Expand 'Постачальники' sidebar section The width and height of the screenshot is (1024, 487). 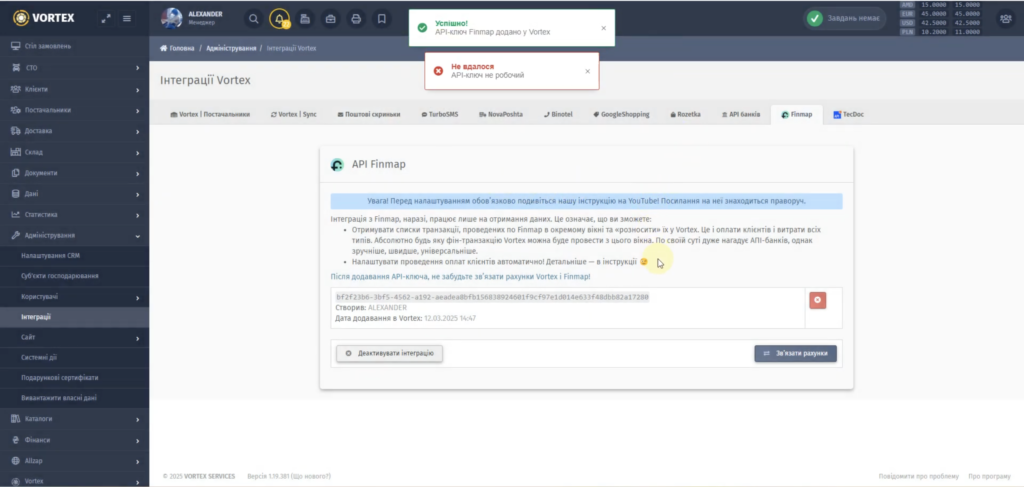(x=74, y=110)
